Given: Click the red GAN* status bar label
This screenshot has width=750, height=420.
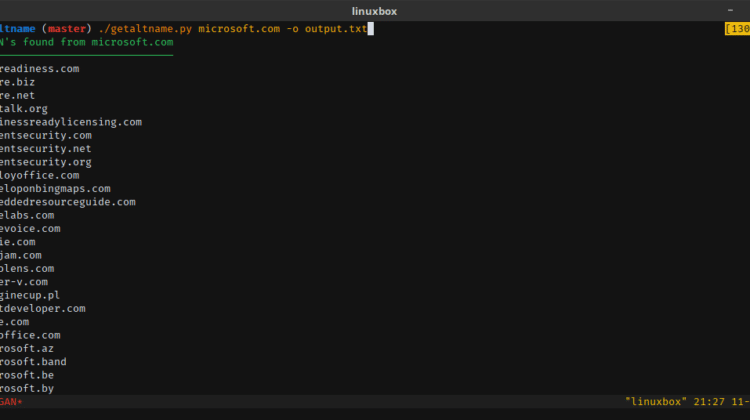Looking at the screenshot, I should 11,402.
